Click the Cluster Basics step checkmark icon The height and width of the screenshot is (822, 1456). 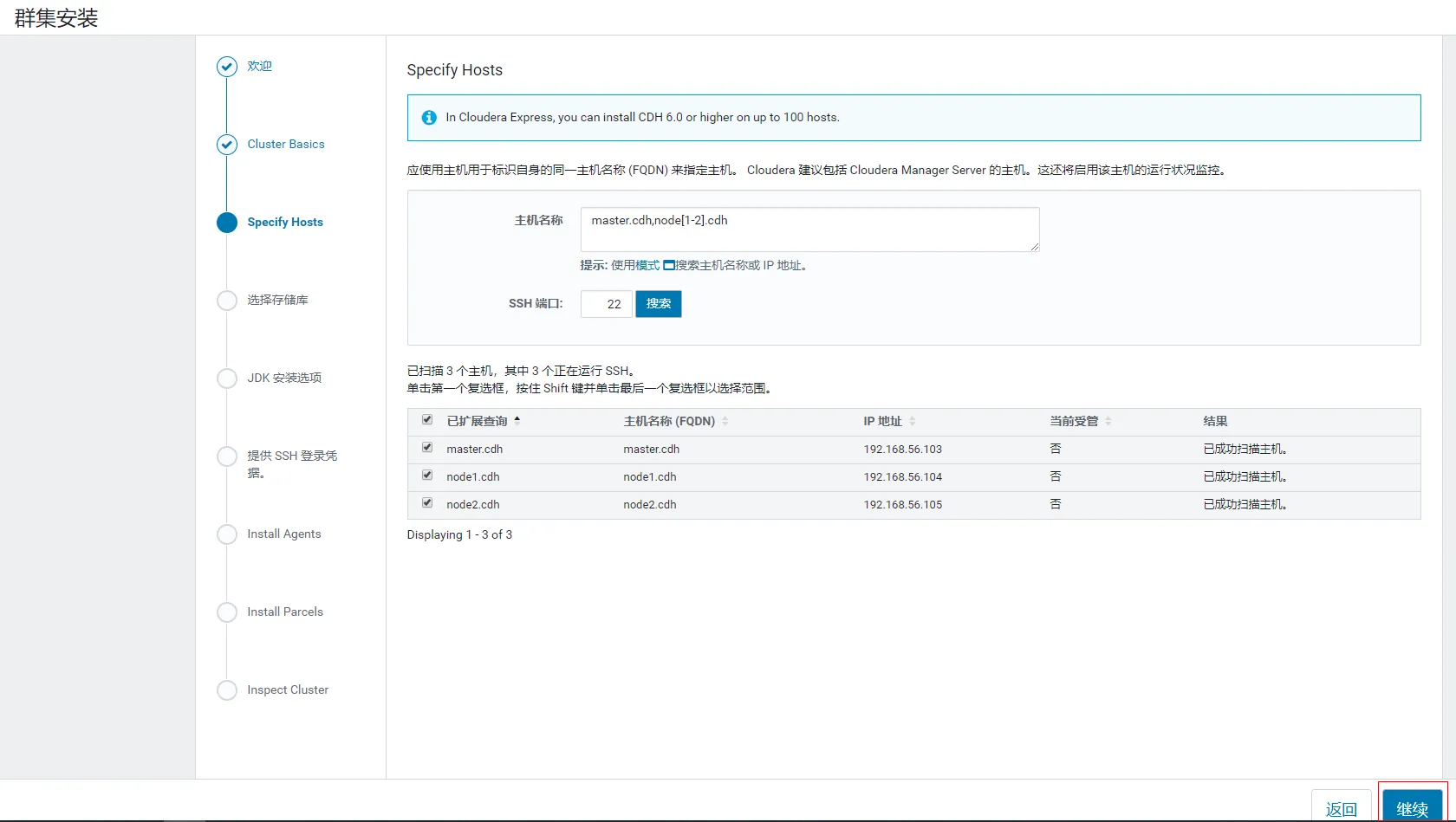click(x=226, y=145)
